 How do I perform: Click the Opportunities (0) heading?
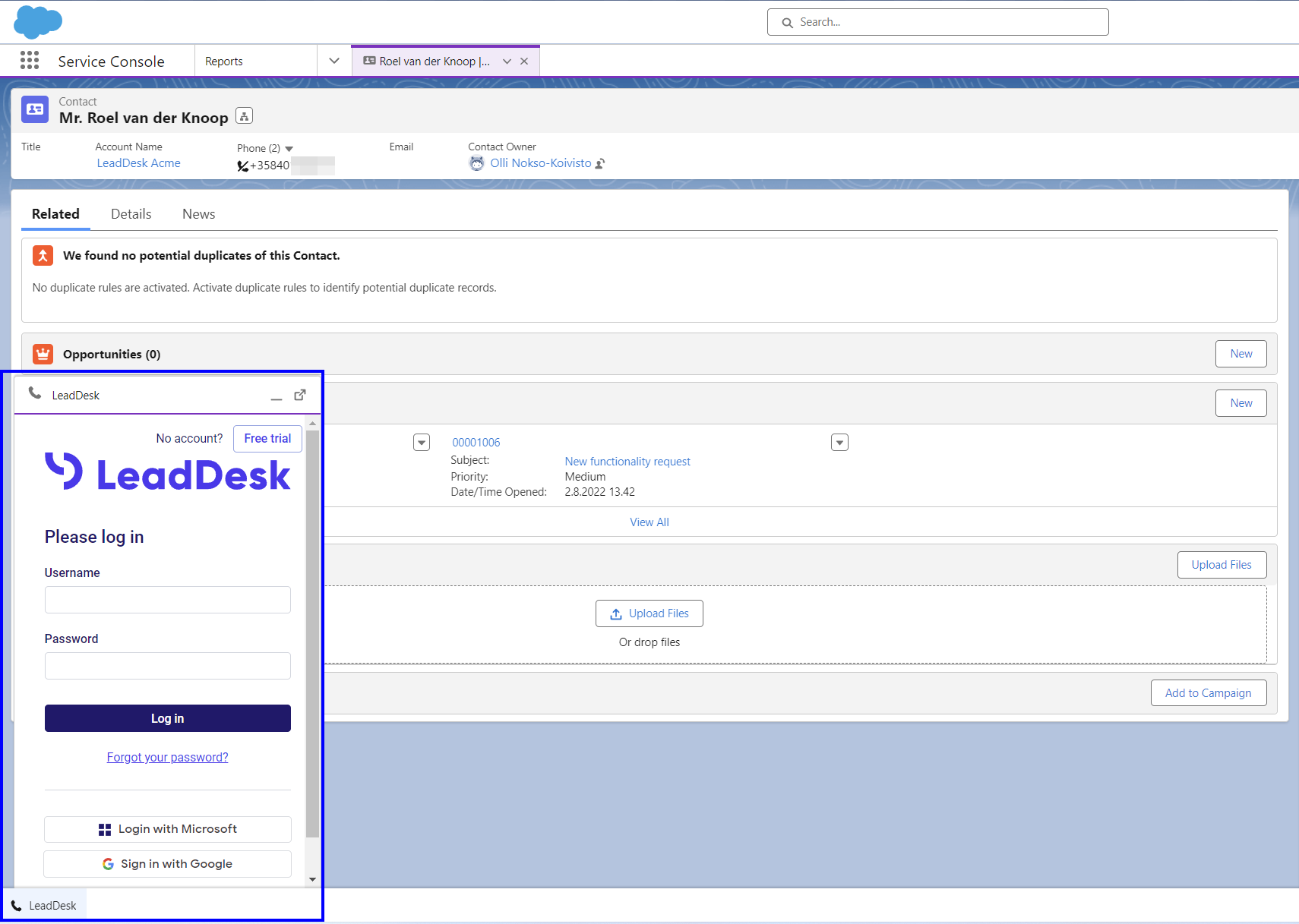112,355
